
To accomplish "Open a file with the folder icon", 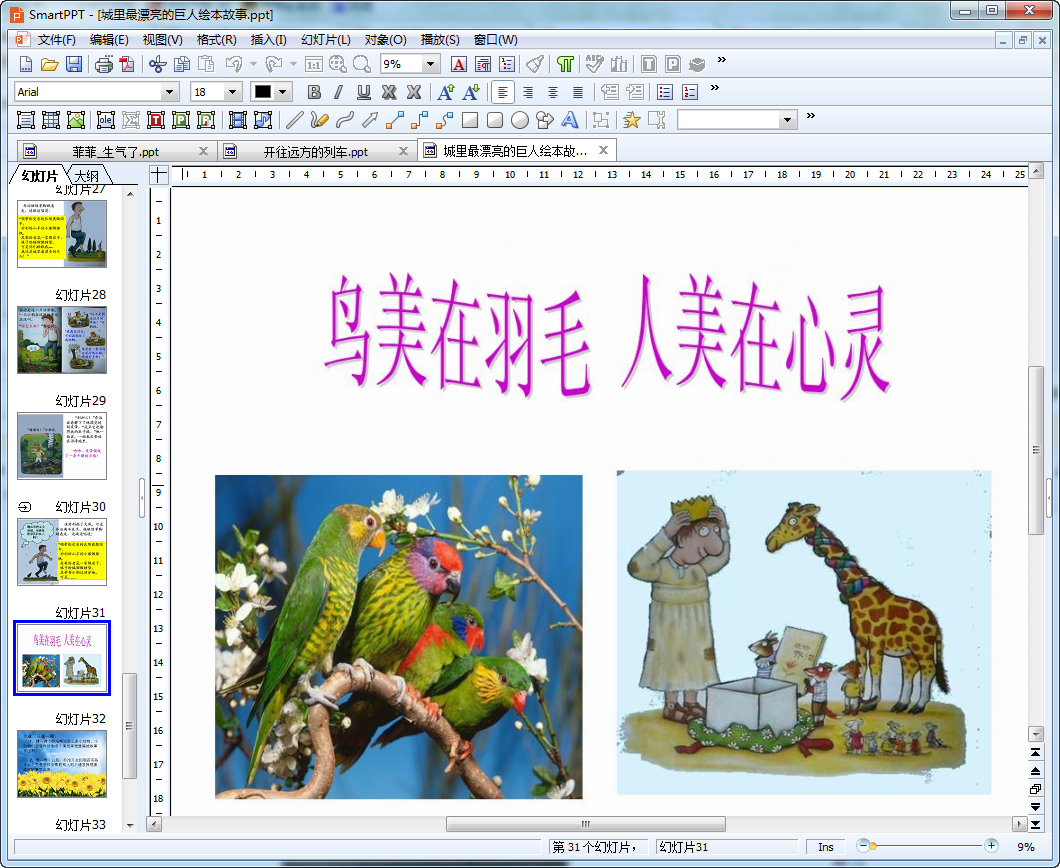I will coord(49,64).
